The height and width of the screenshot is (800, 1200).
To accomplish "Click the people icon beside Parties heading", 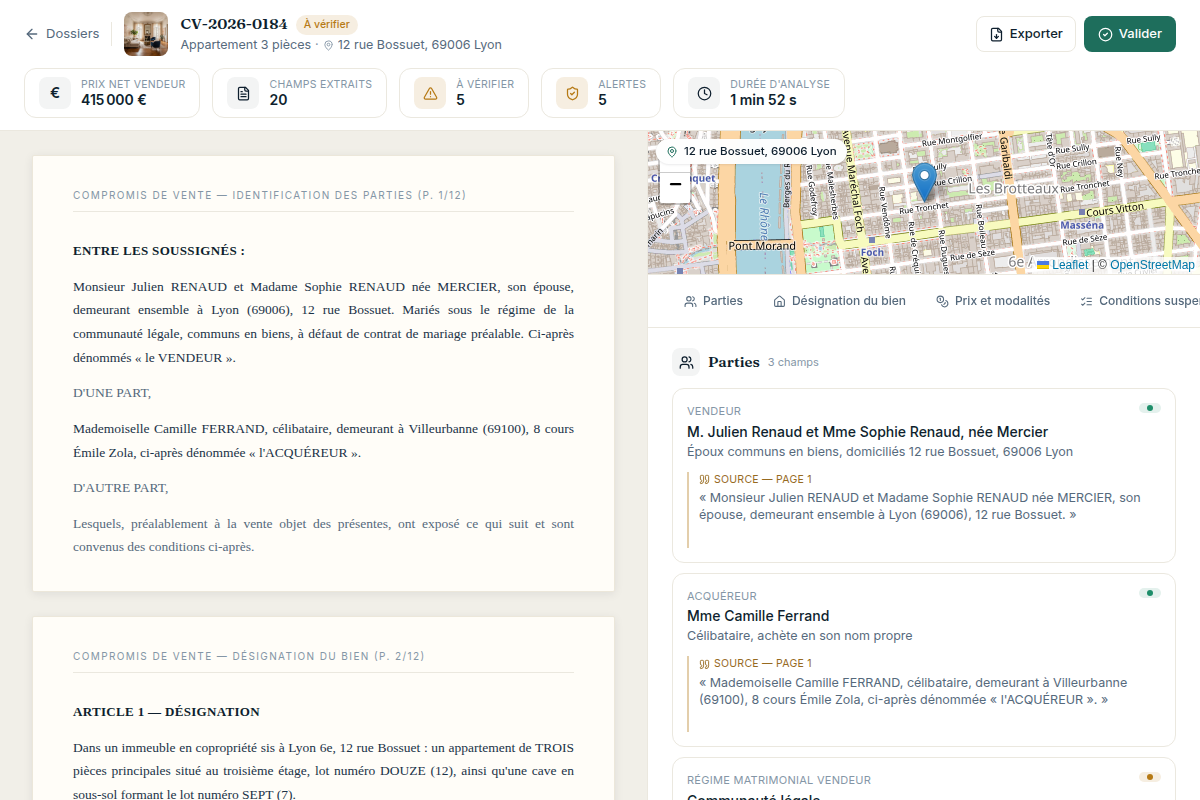I will coord(686,362).
